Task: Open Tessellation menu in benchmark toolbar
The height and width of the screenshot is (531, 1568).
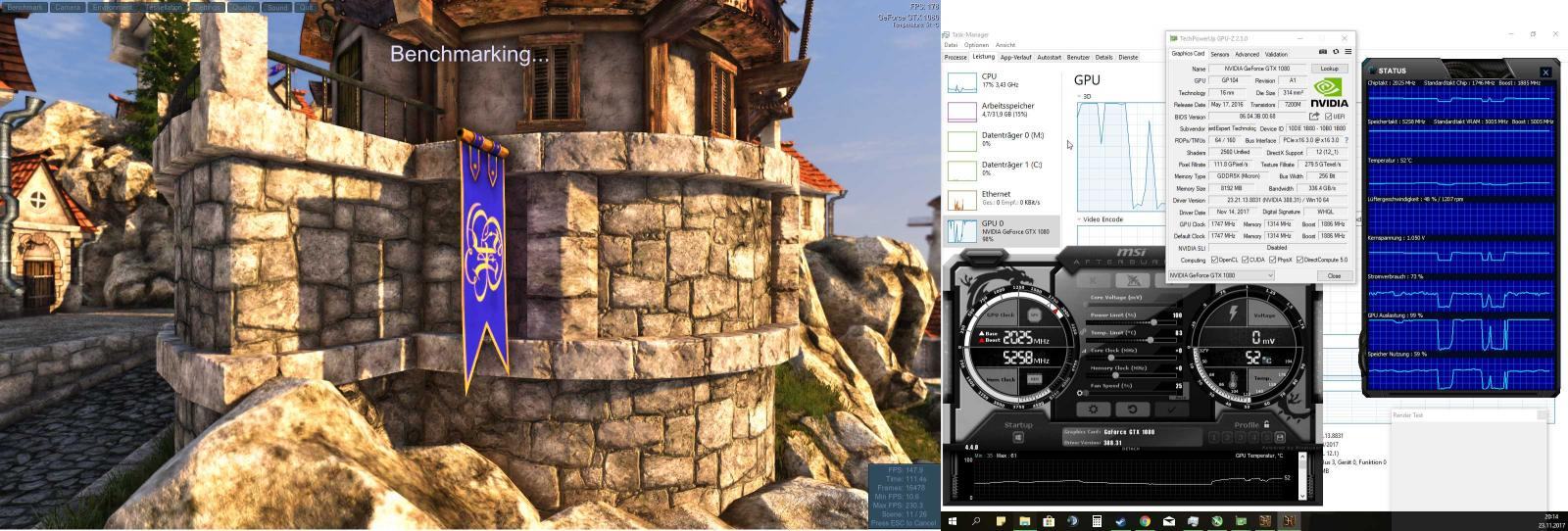Action: 163,7
